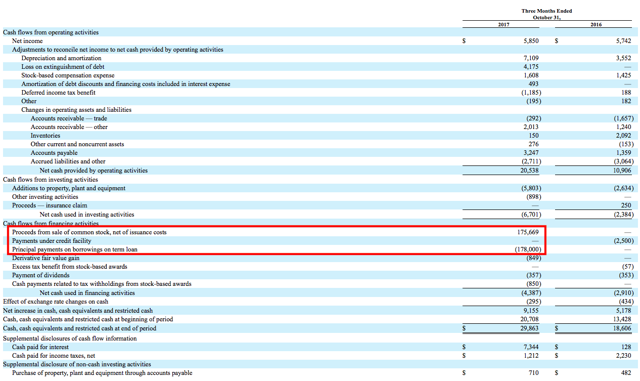Select 'Net cash used in investing activities' label
This screenshot has width=640, height=381.
[x=87, y=214]
